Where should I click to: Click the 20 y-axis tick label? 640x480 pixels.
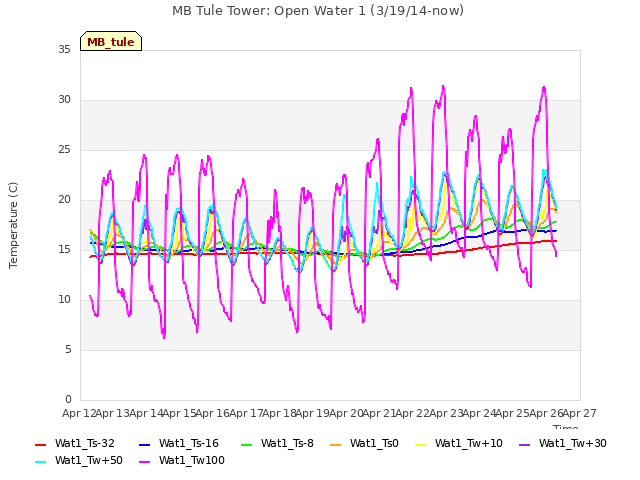point(64,200)
